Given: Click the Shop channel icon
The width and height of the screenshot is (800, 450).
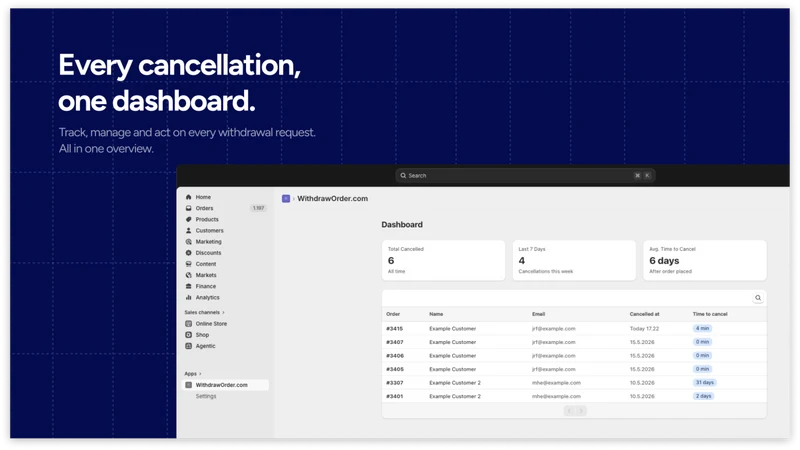Looking at the screenshot, I should (188, 335).
